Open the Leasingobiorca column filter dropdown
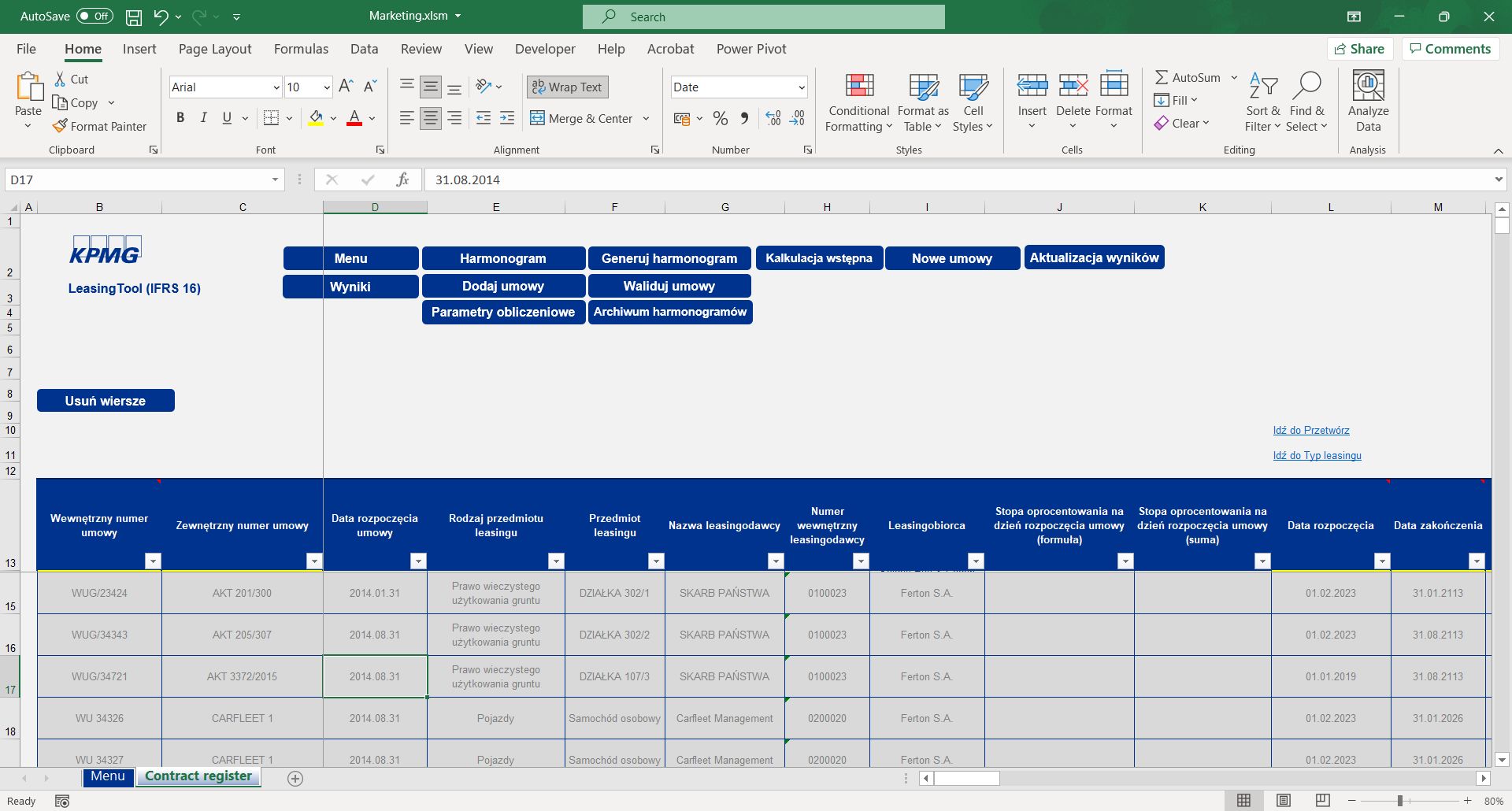1512x811 pixels. [976, 561]
